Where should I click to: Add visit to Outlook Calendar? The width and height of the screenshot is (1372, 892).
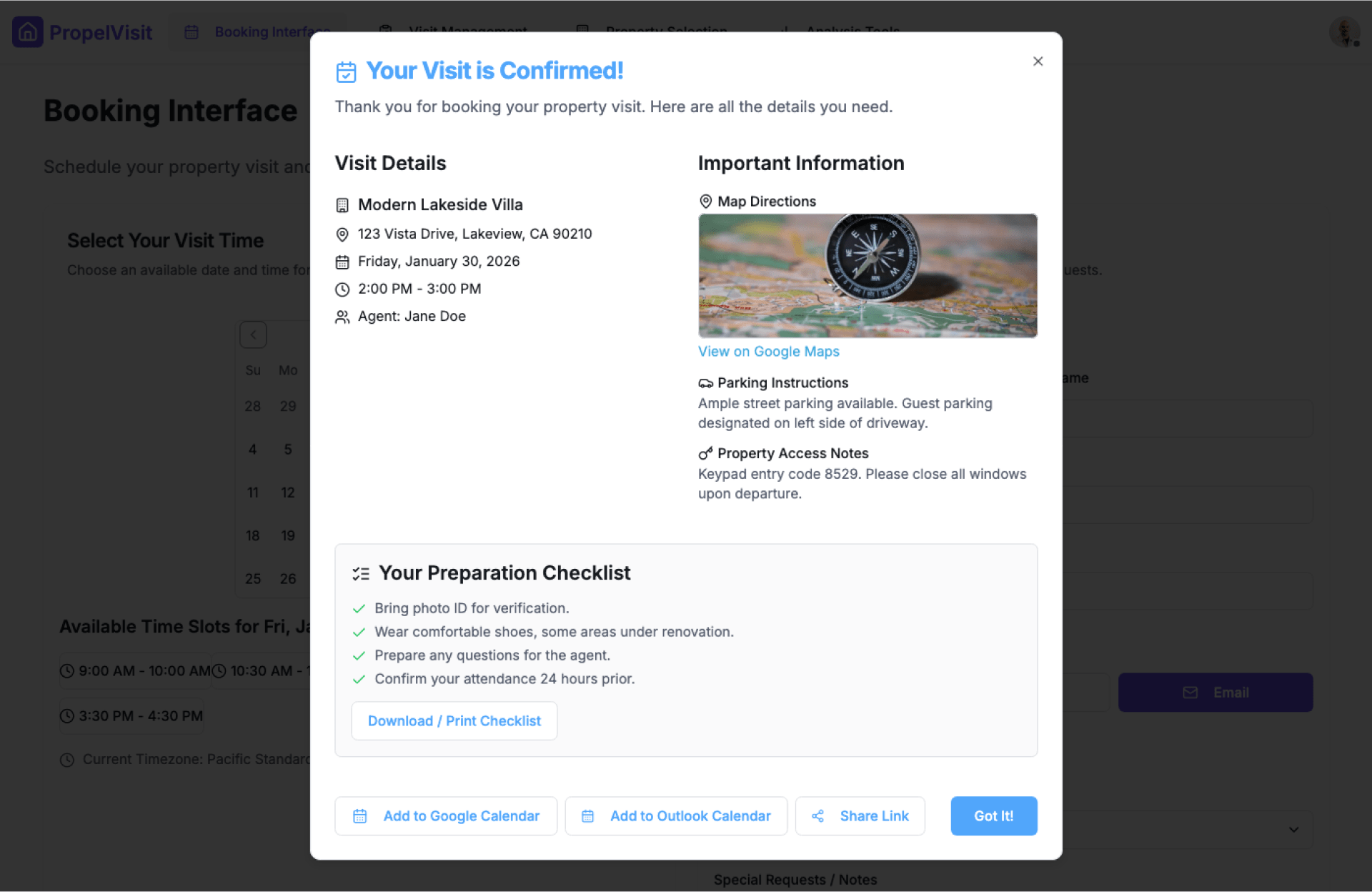pos(676,816)
